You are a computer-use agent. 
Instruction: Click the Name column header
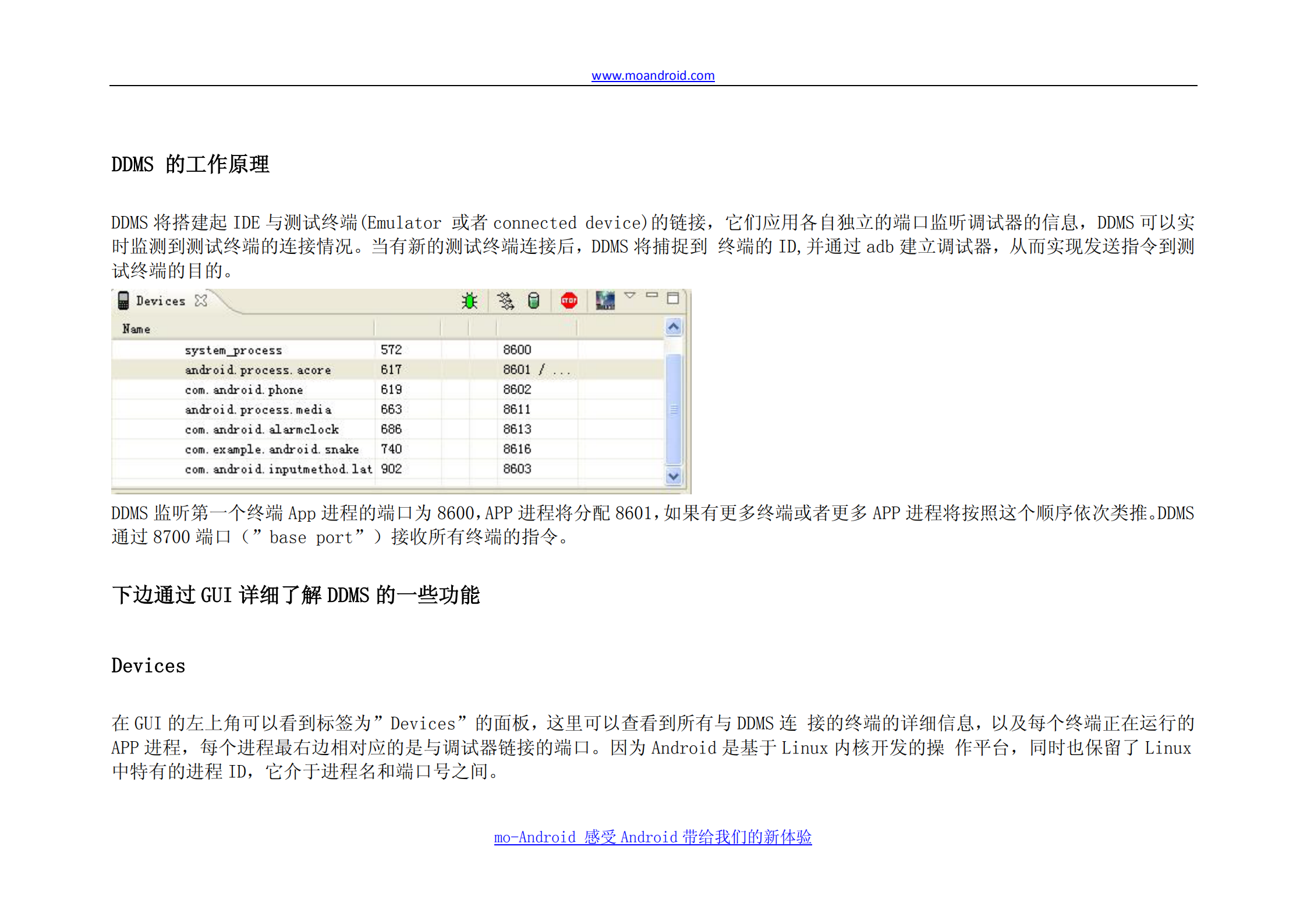[137, 328]
